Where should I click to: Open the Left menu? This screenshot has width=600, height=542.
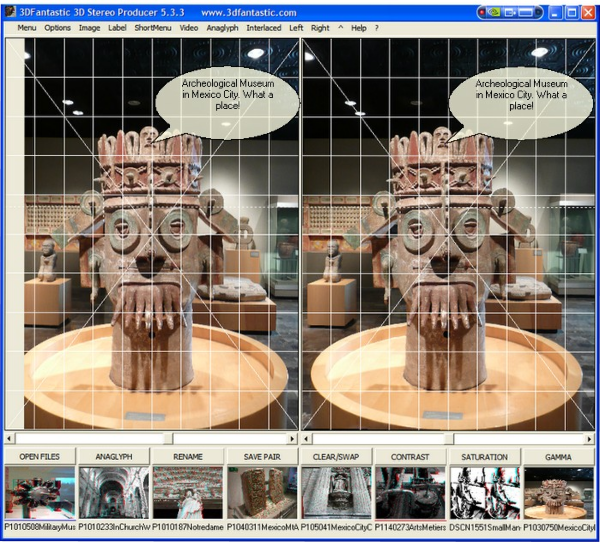click(x=296, y=28)
